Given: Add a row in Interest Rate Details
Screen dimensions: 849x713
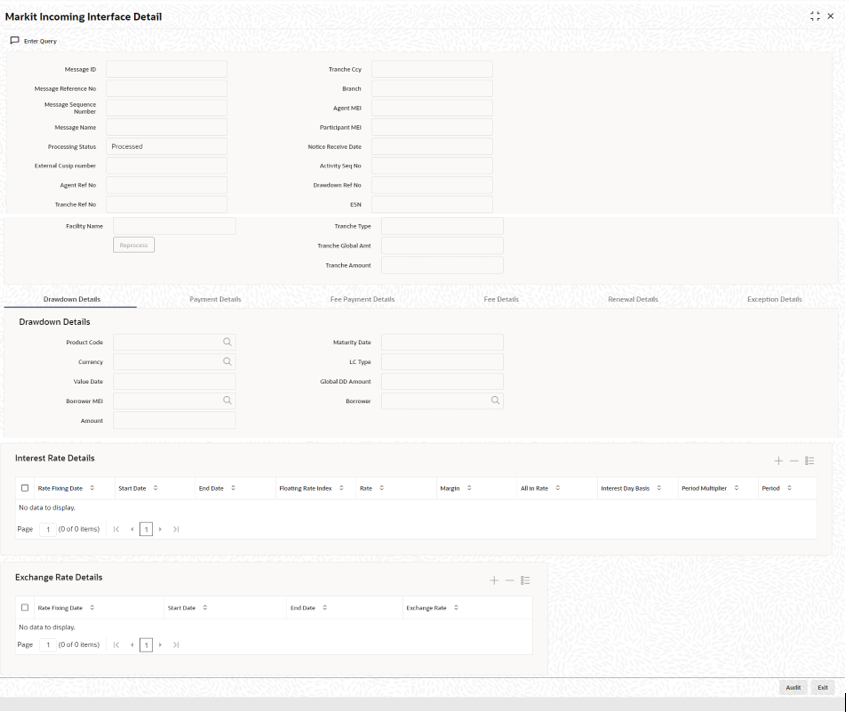Looking at the screenshot, I should [x=779, y=461].
